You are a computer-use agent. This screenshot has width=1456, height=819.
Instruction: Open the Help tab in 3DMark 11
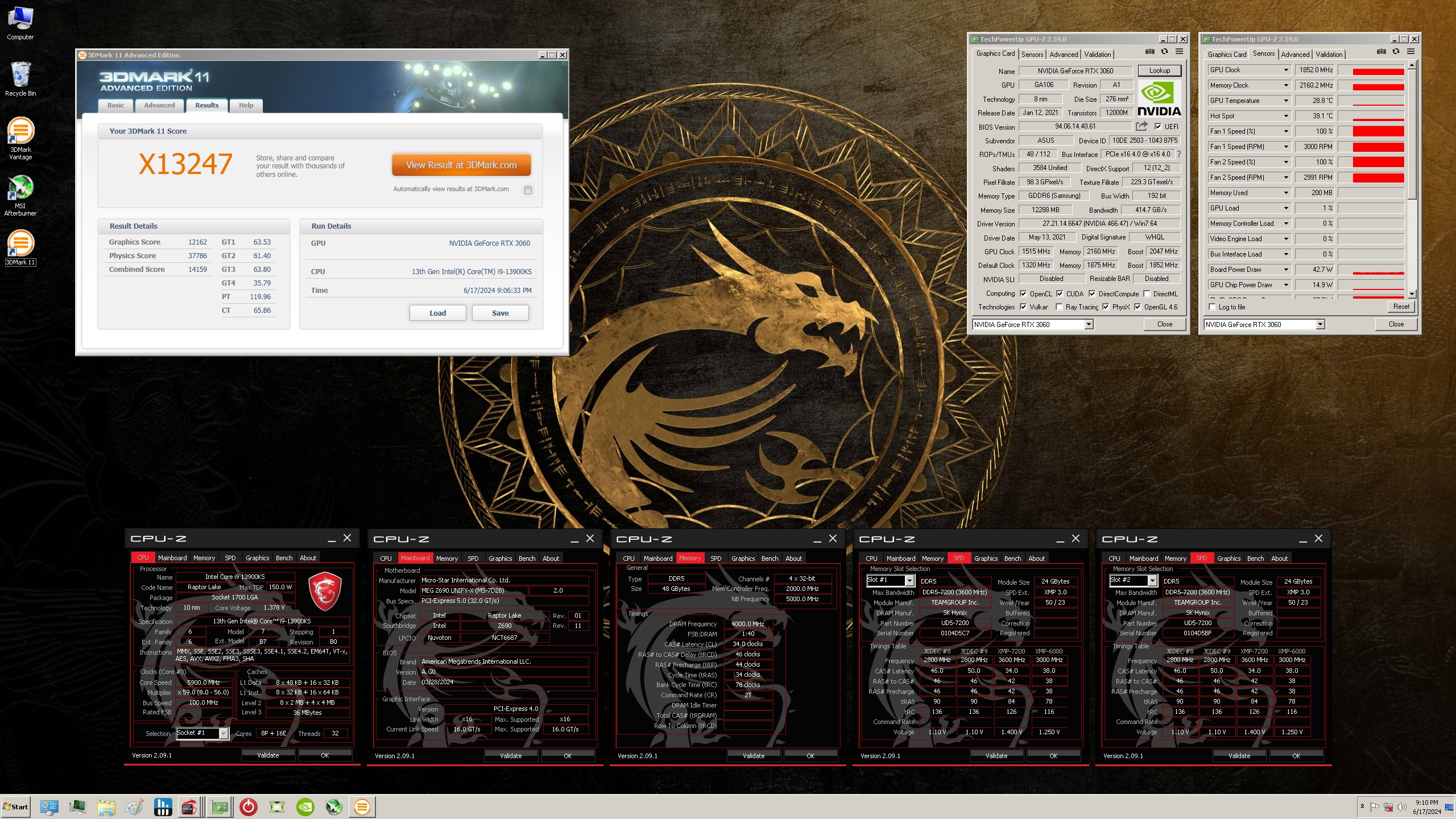(x=246, y=105)
